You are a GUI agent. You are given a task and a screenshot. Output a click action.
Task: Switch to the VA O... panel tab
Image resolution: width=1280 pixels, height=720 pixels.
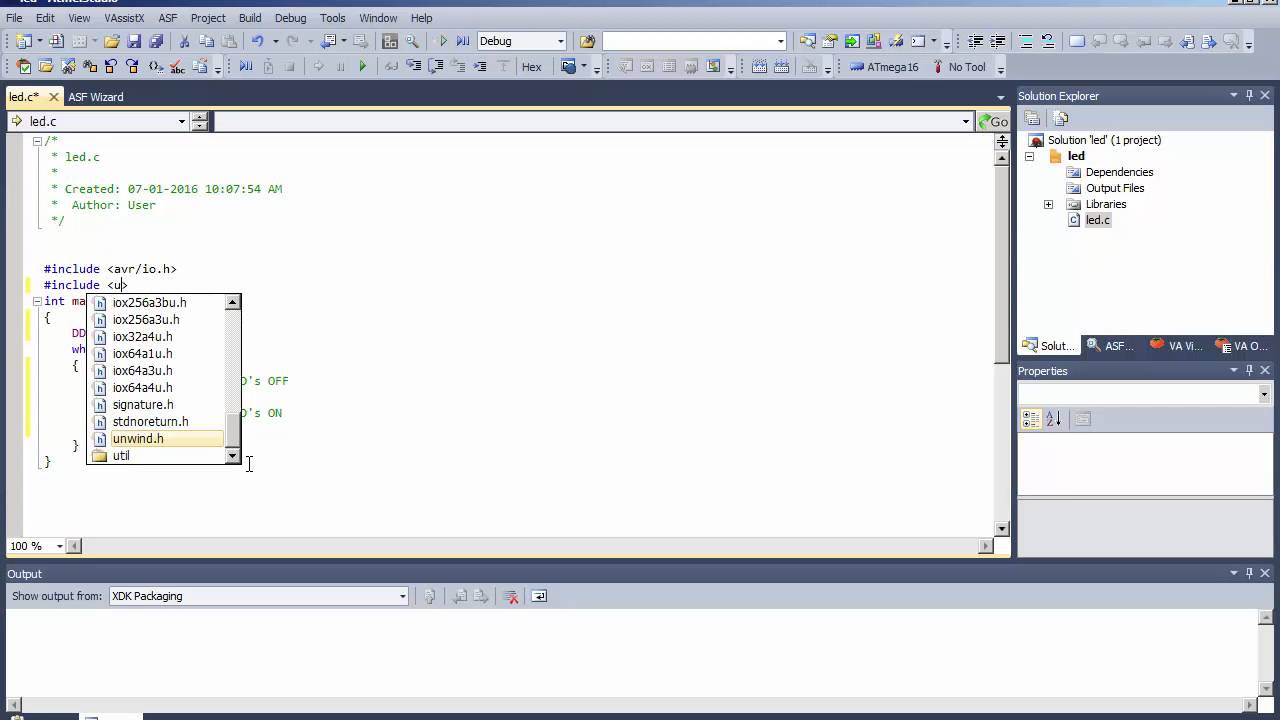click(x=1241, y=346)
